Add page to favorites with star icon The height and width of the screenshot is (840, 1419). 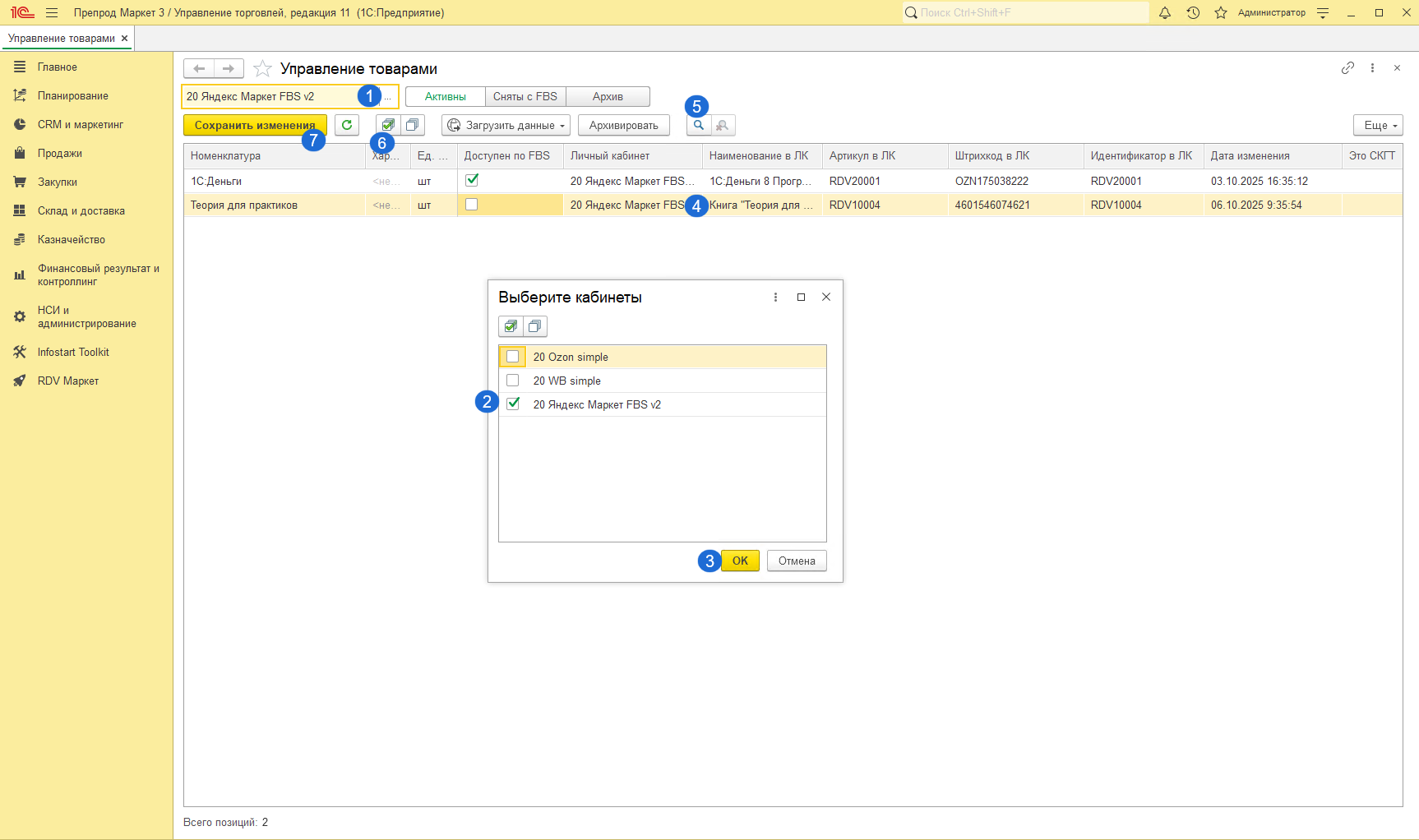[x=262, y=68]
